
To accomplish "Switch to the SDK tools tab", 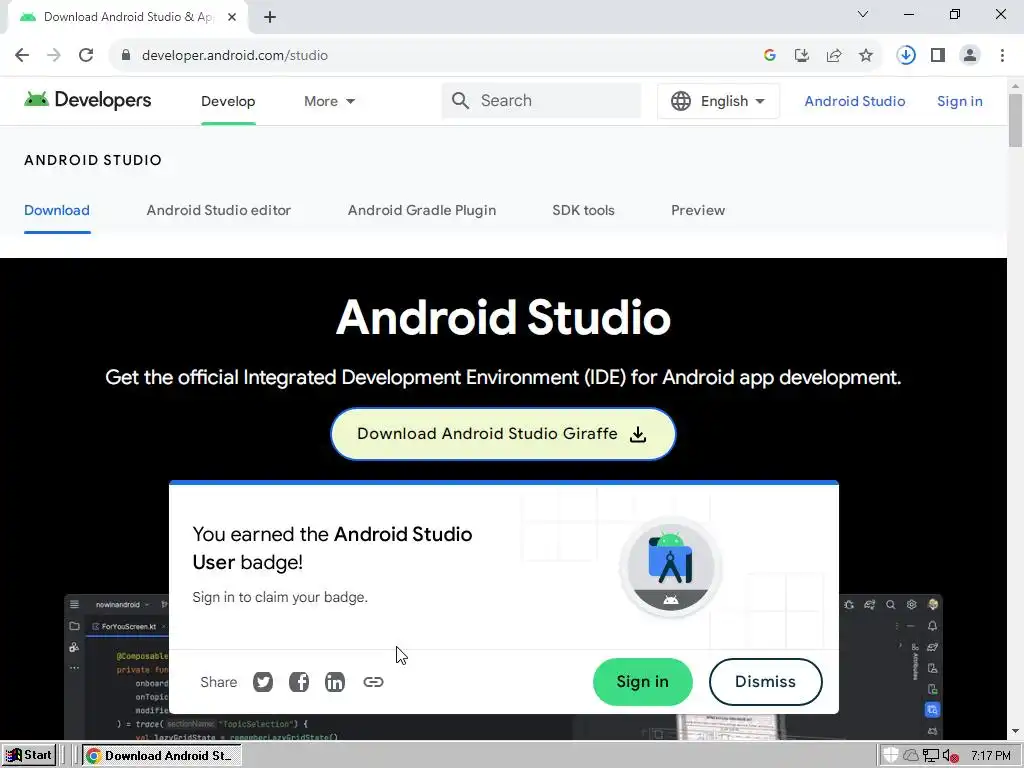I will click(x=583, y=210).
